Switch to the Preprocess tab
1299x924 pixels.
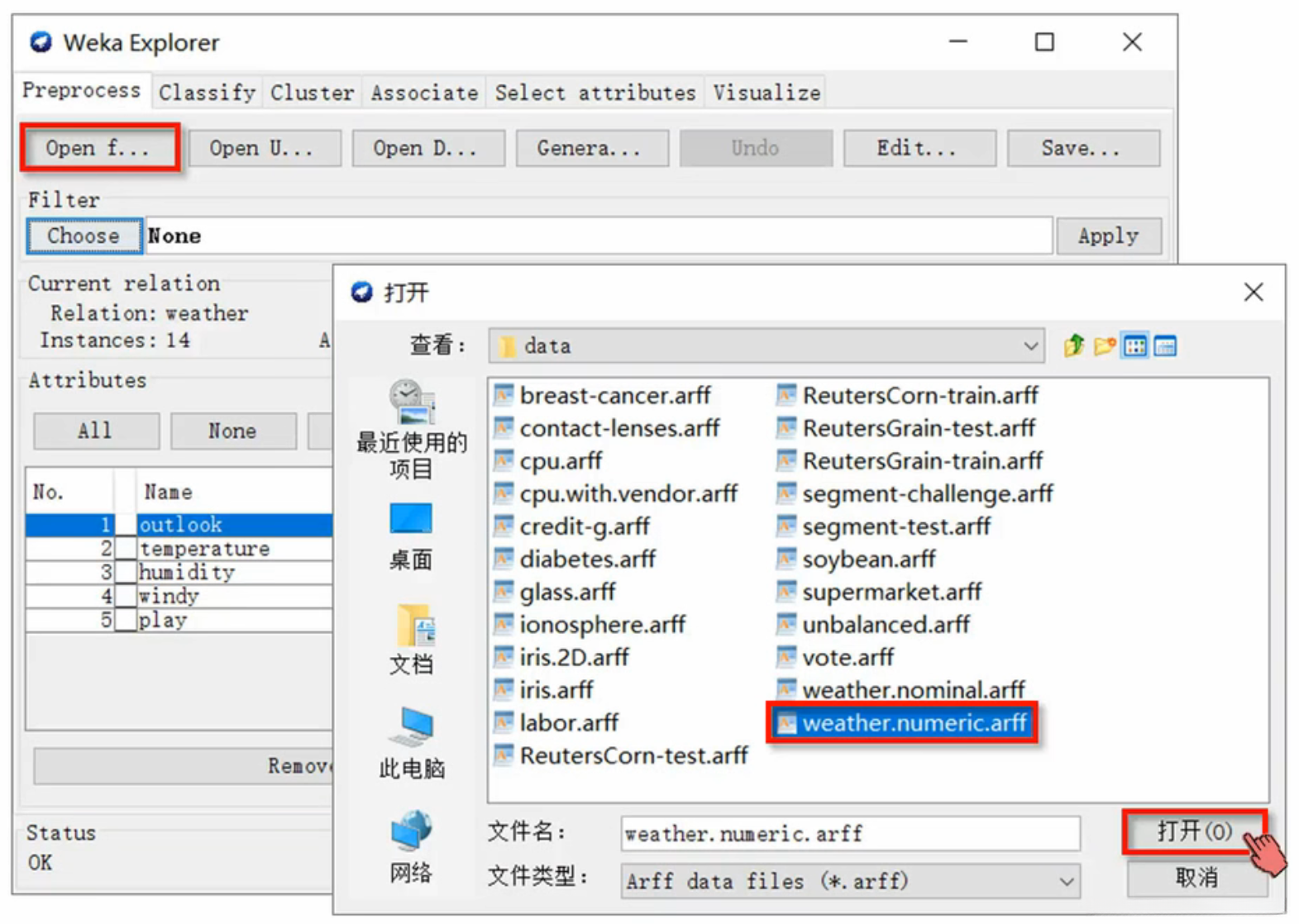click(81, 90)
